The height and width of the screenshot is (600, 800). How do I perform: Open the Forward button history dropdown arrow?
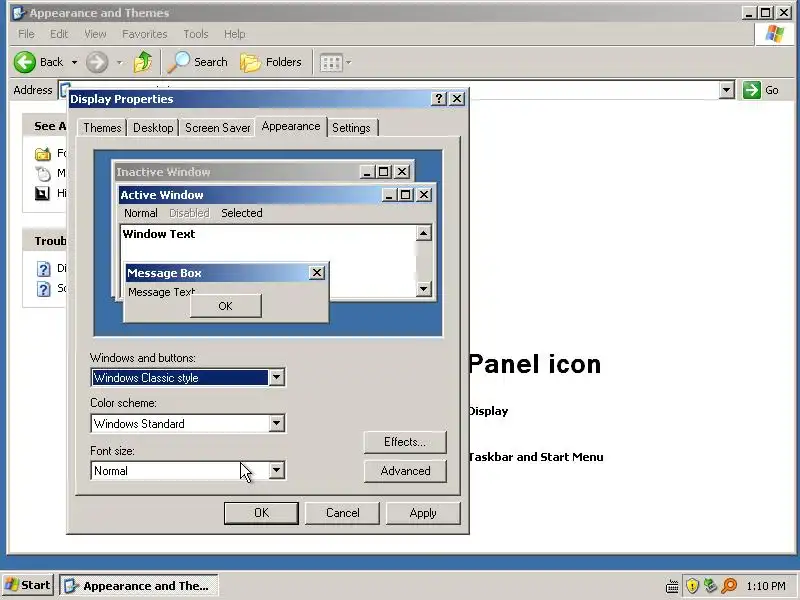(119, 63)
